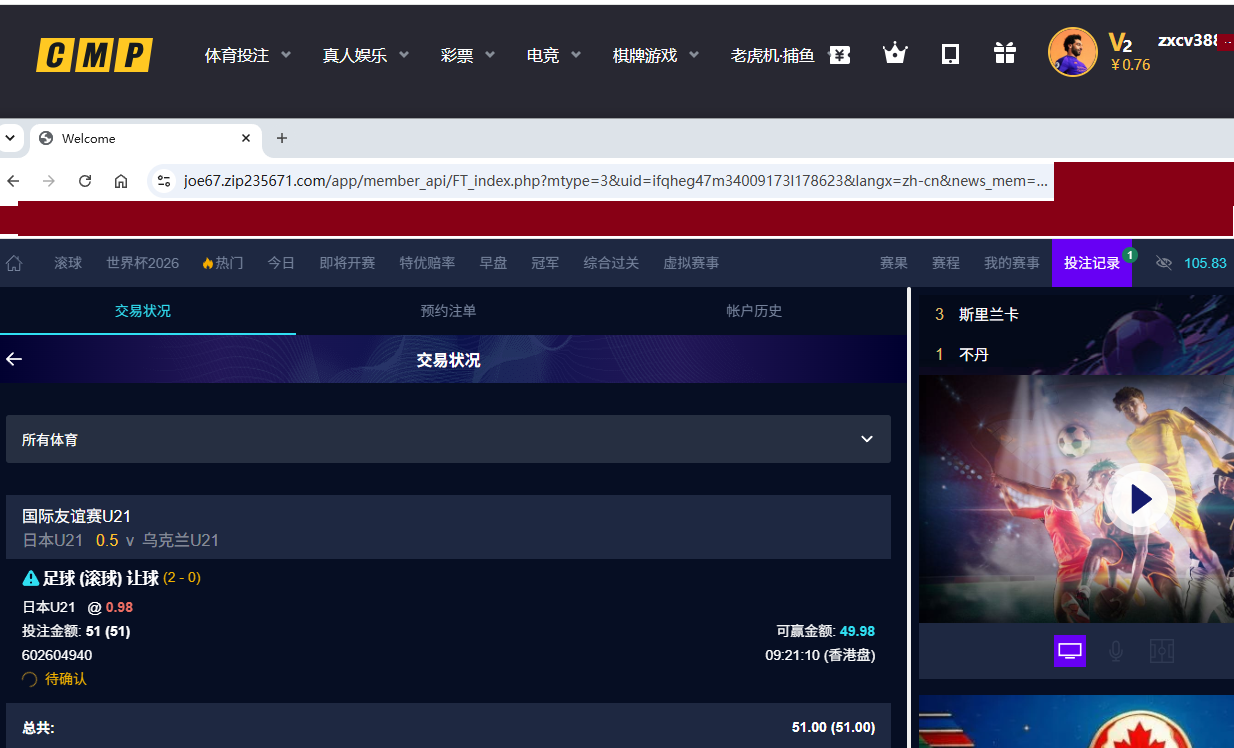Viewport: 1234px width, 748px height.
Task: Select the microphone commentary icon
Action: tap(1116, 651)
